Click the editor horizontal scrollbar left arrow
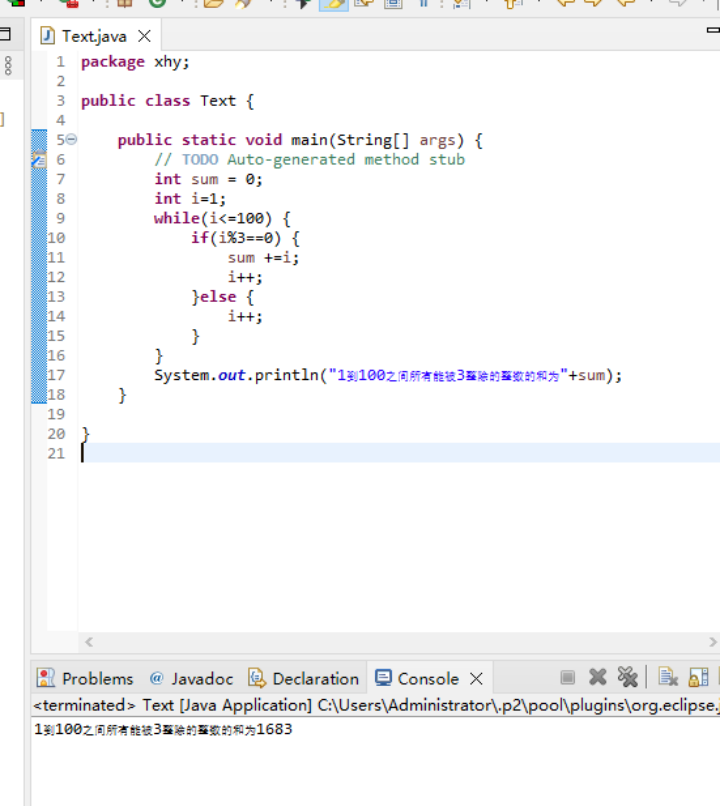This screenshot has height=806, width=720. click(x=89, y=642)
